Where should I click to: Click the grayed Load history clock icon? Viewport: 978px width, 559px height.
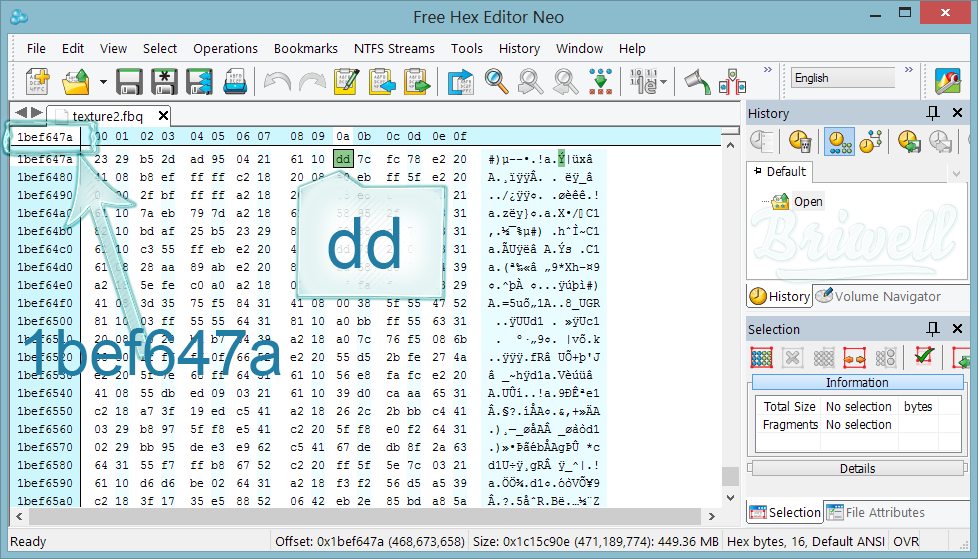click(941, 141)
